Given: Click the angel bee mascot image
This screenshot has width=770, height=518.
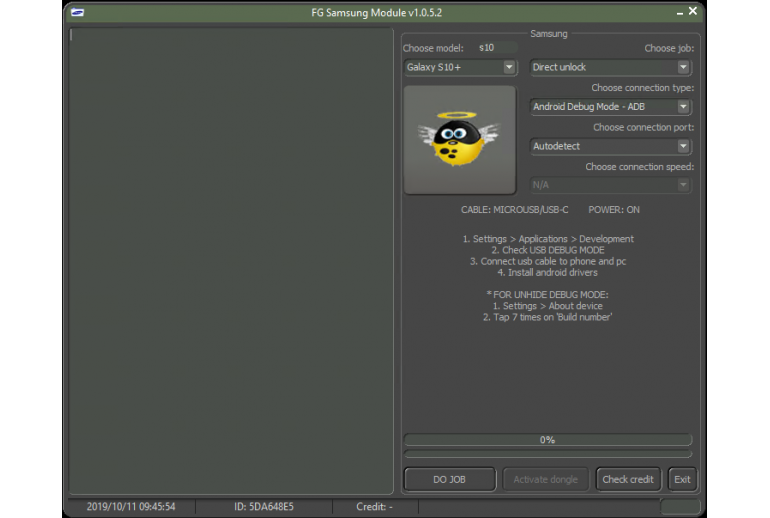Looking at the screenshot, I should pyautogui.click(x=460, y=140).
